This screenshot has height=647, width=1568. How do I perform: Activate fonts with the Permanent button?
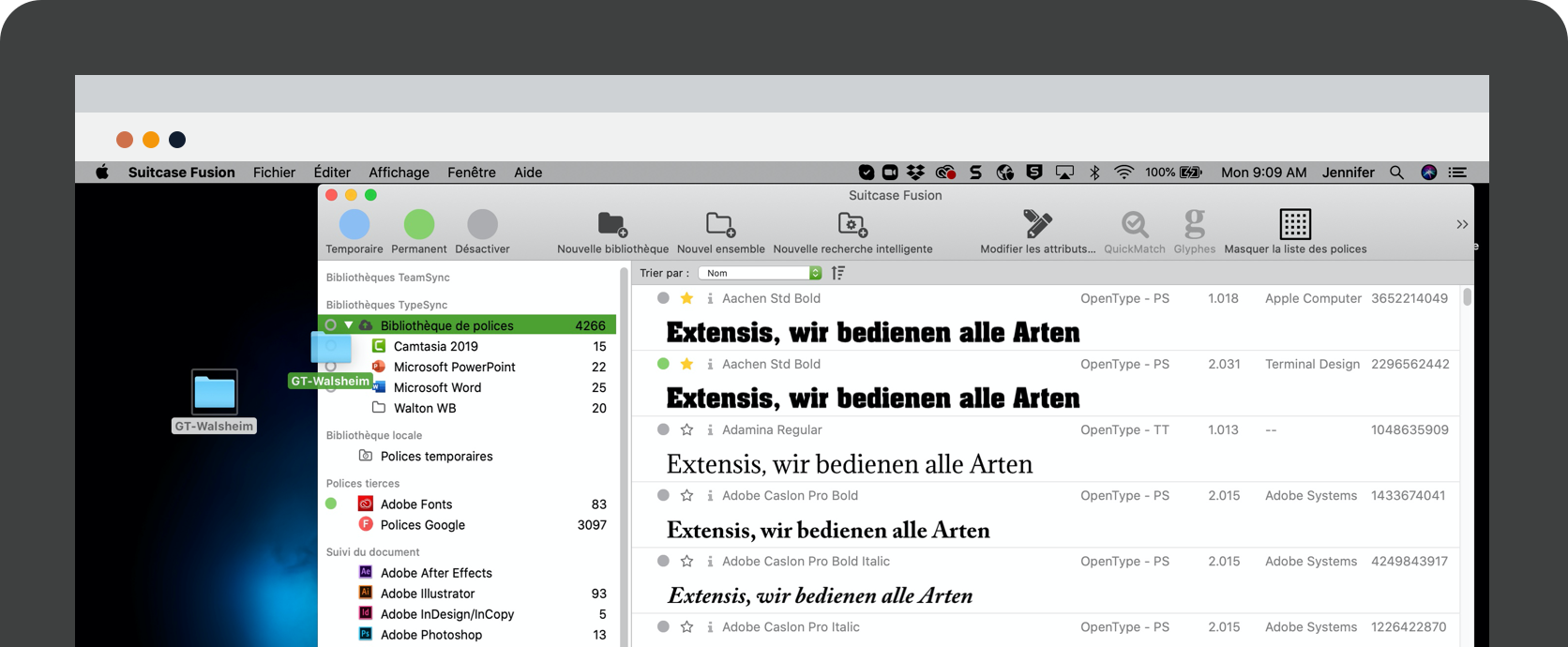tap(419, 232)
